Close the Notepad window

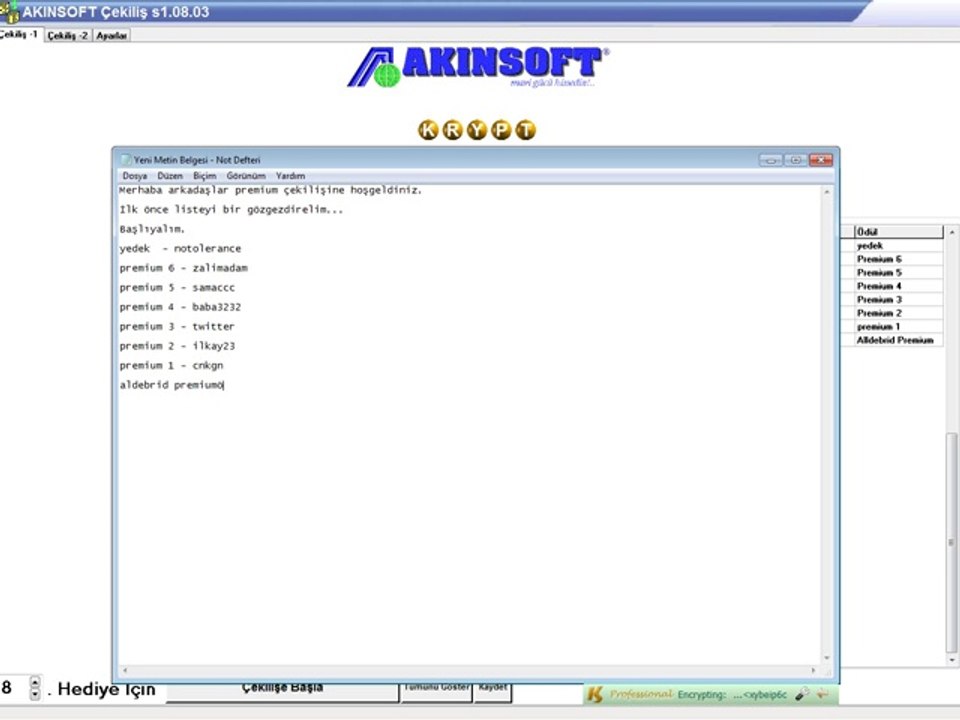pos(821,160)
